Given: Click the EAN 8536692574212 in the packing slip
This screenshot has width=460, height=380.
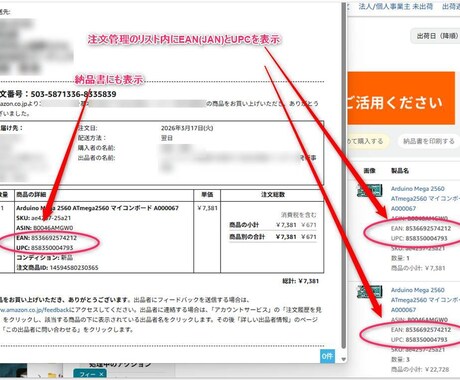Looking at the screenshot, I should (46, 238).
